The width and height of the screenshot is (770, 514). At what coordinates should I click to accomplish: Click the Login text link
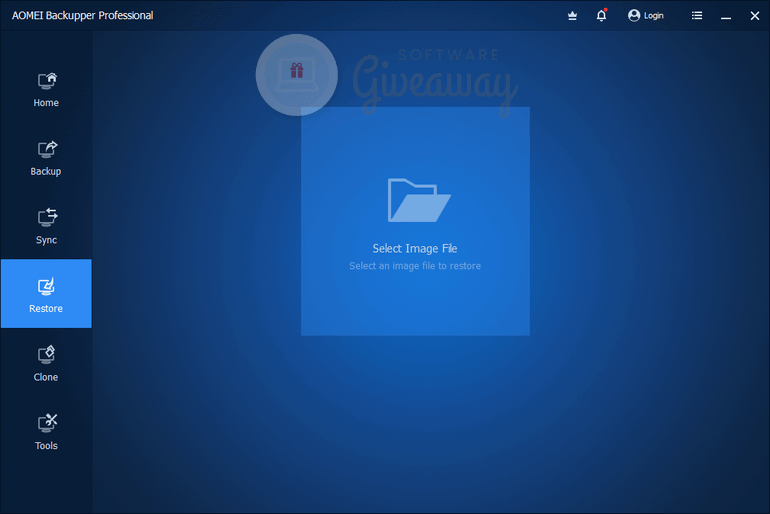[x=653, y=16]
